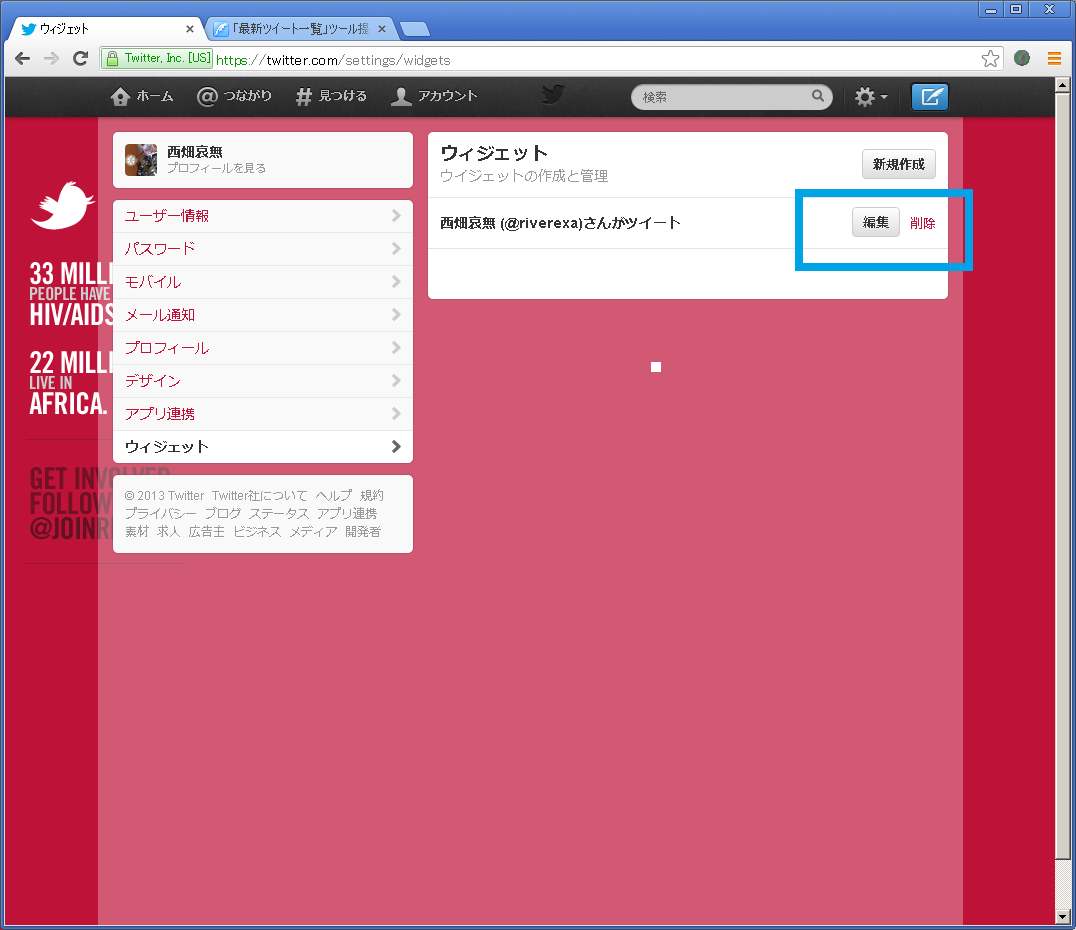Viewport: 1076px width, 930px height.
Task: Open the ビジネス footer link
Action: (257, 531)
